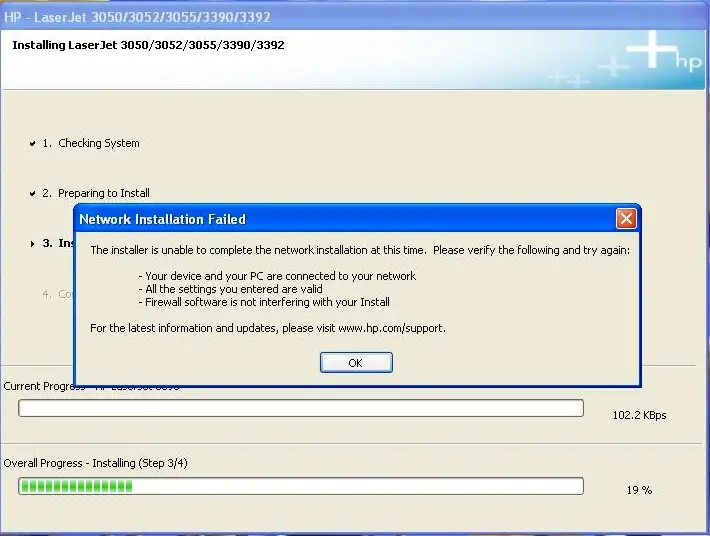The height and width of the screenshot is (536, 710).
Task: Click the checkmark beside Checking System
Action: (x=32, y=144)
